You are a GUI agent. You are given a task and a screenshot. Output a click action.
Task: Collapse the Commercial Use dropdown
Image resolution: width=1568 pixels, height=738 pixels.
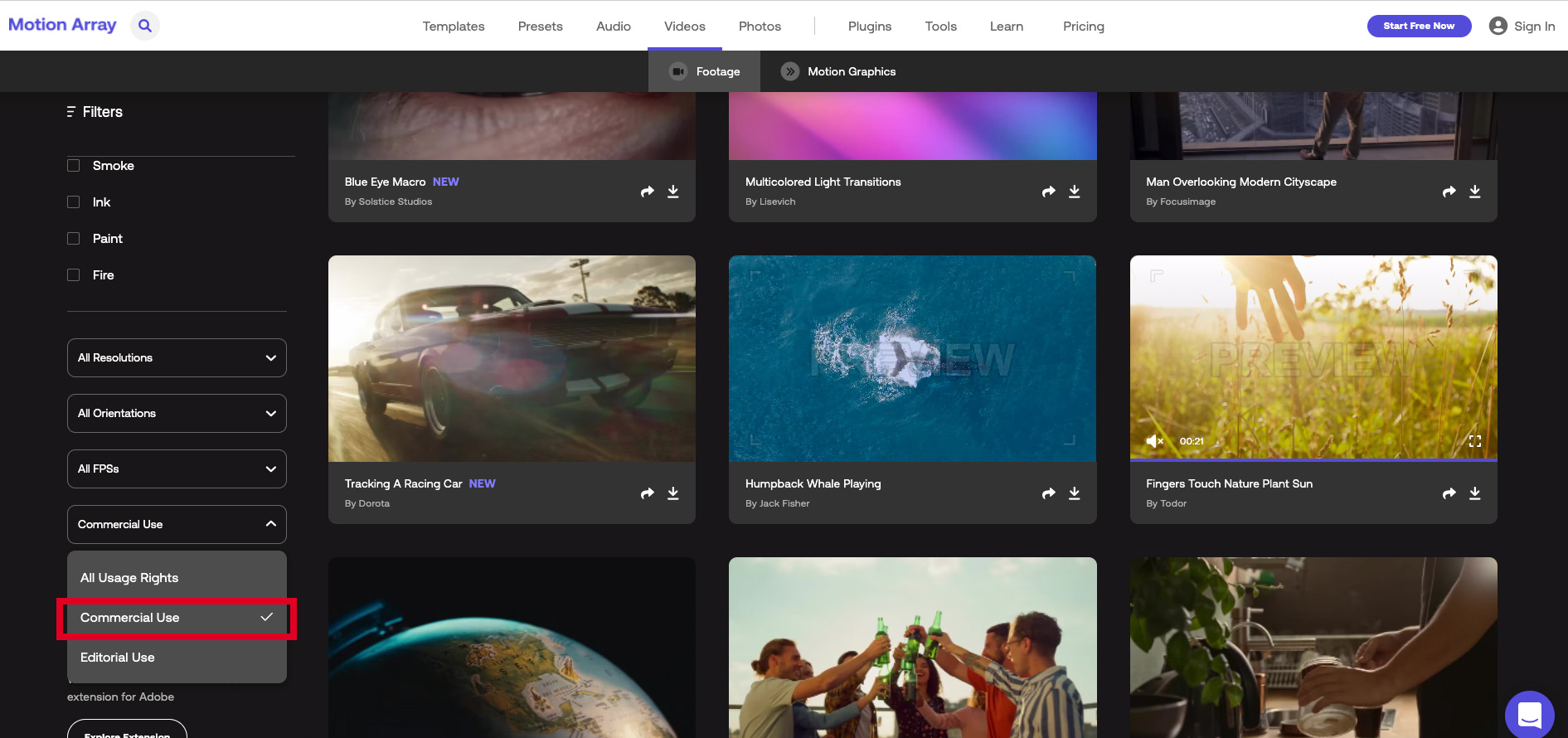pyautogui.click(x=177, y=524)
